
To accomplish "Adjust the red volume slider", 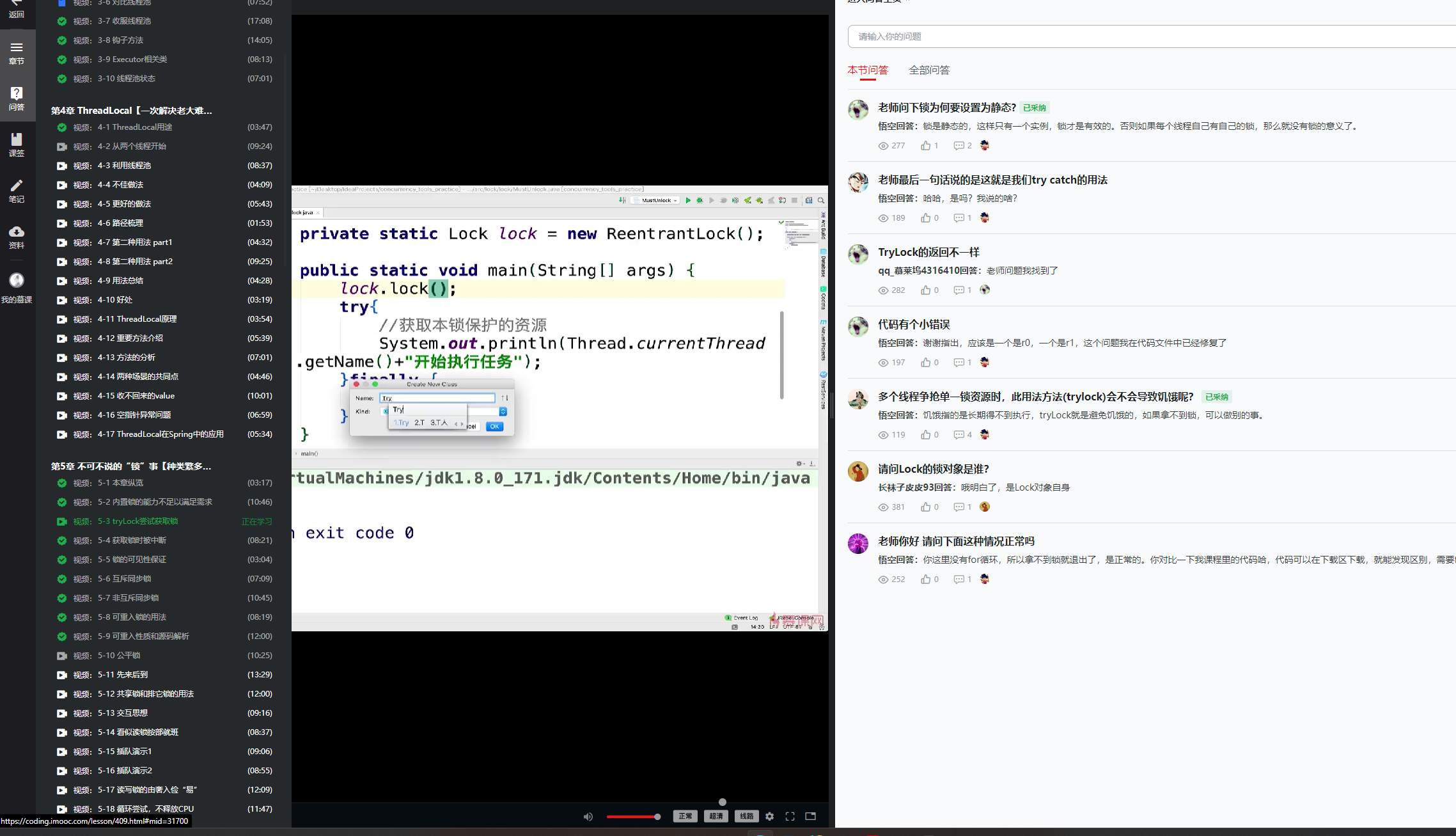I will [633, 817].
